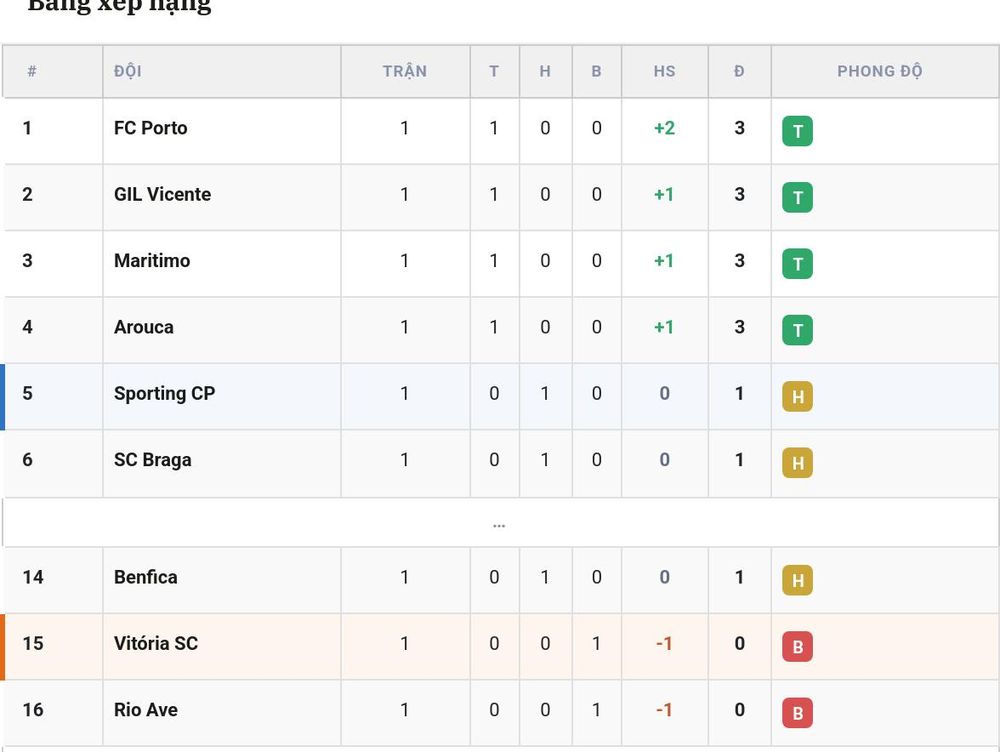
Task: Select the Rio Ave team name
Action: (x=145, y=710)
